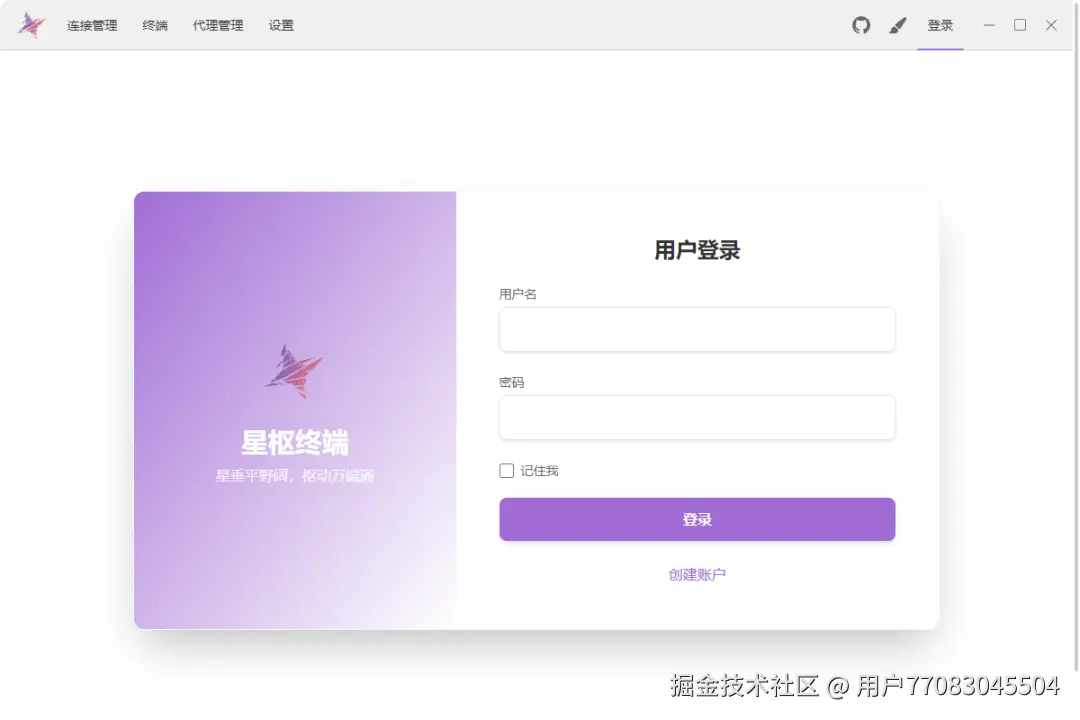This screenshot has width=1080, height=720.
Task: Click the star logo on the purple panel
Action: (295, 371)
